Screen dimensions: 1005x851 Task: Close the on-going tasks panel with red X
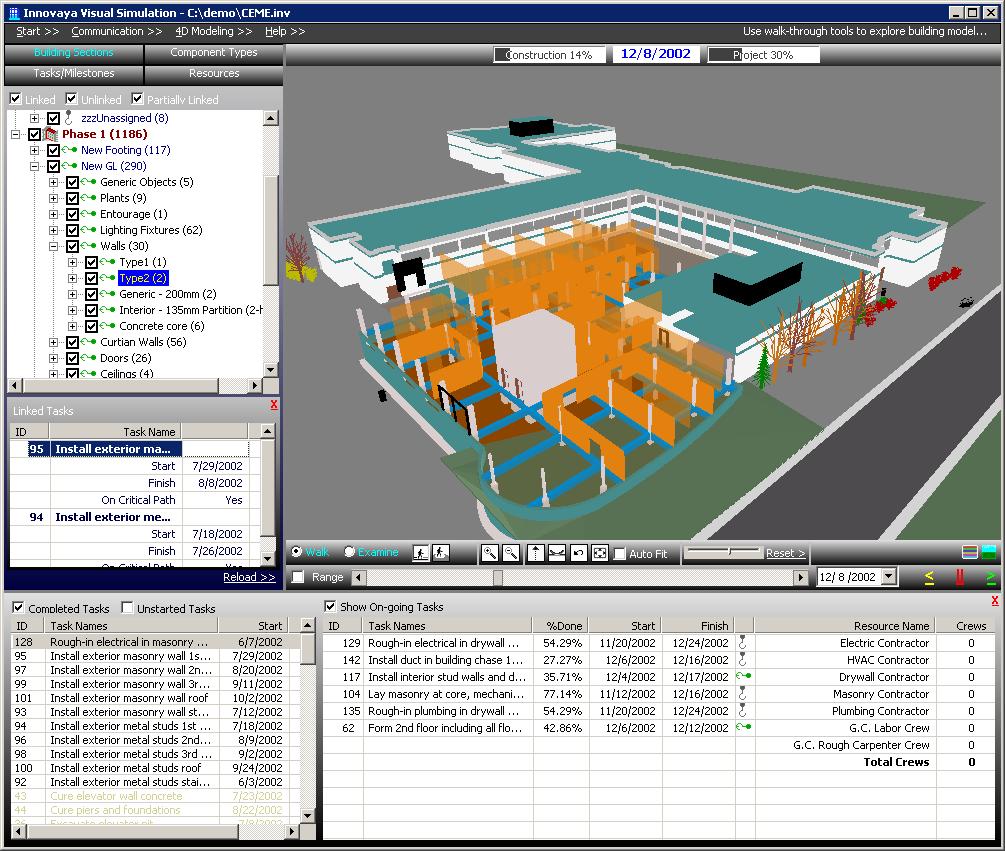click(x=995, y=600)
